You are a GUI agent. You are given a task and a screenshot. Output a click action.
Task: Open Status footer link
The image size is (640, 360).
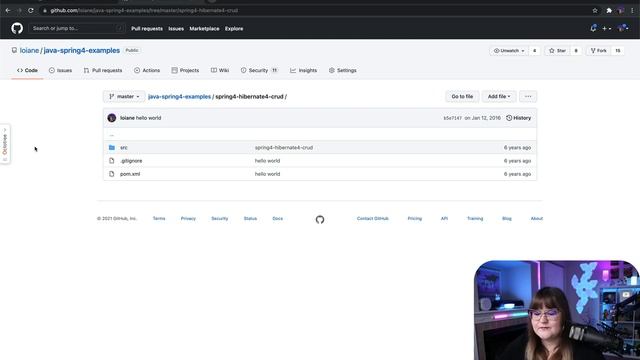pos(250,218)
